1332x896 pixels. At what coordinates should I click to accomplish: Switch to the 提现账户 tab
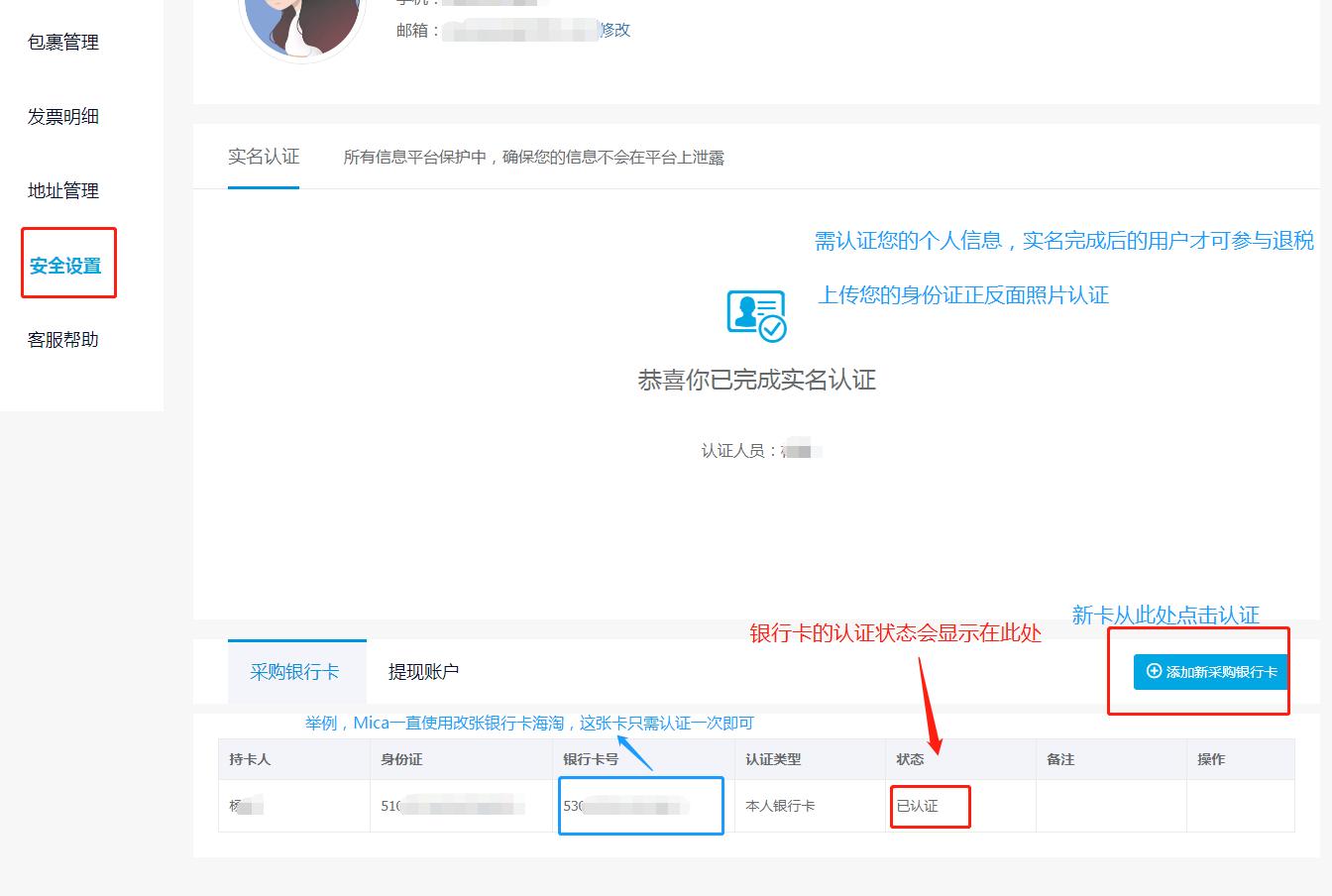point(423,671)
